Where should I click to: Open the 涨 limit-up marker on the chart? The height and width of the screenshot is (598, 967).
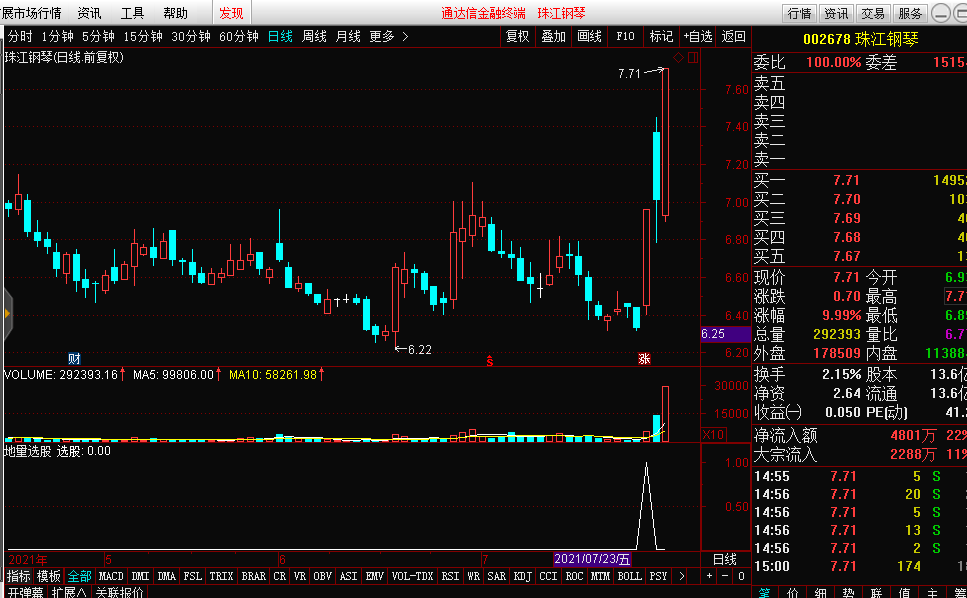point(644,358)
